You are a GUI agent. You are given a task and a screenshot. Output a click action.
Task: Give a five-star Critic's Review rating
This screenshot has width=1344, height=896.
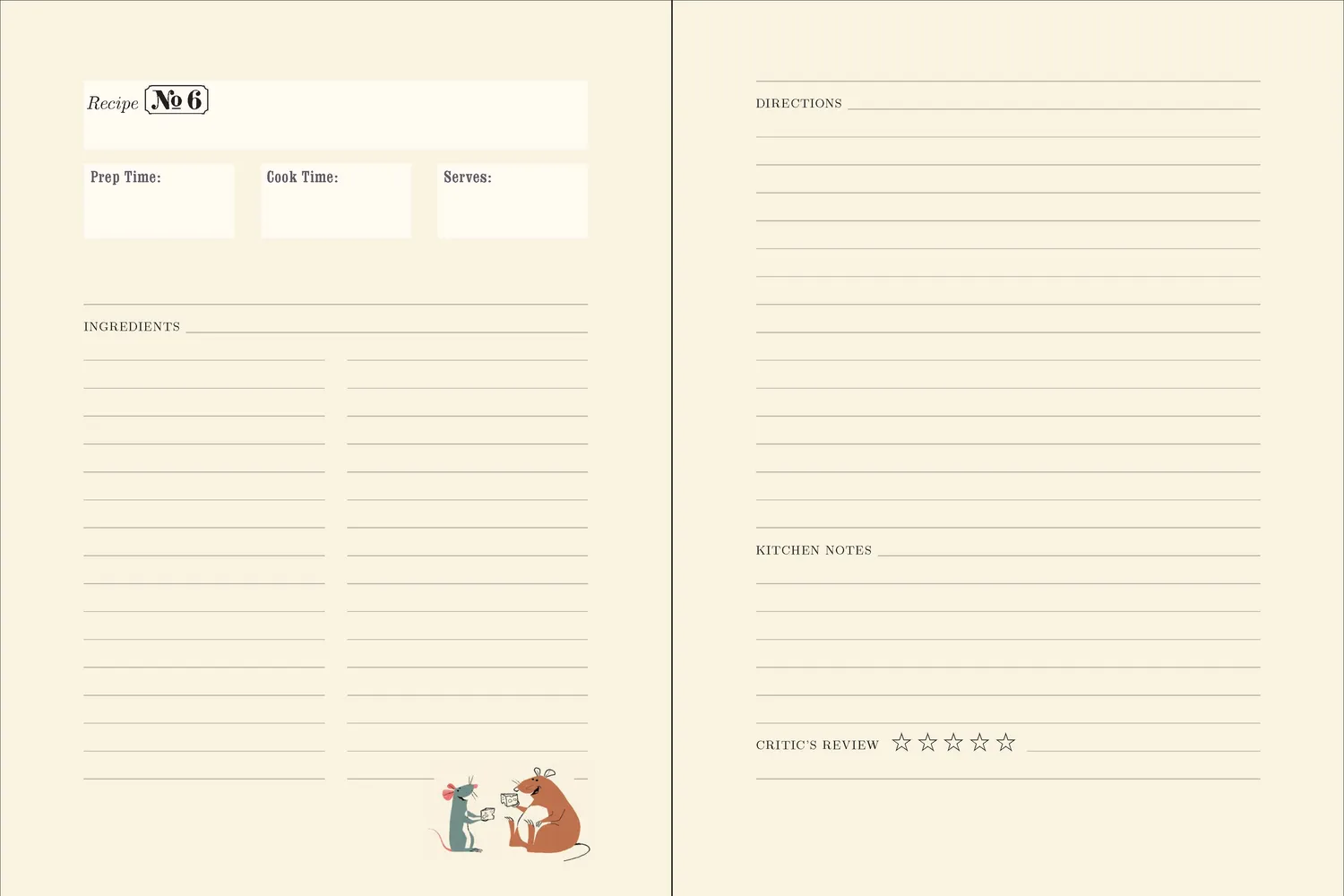1005,742
